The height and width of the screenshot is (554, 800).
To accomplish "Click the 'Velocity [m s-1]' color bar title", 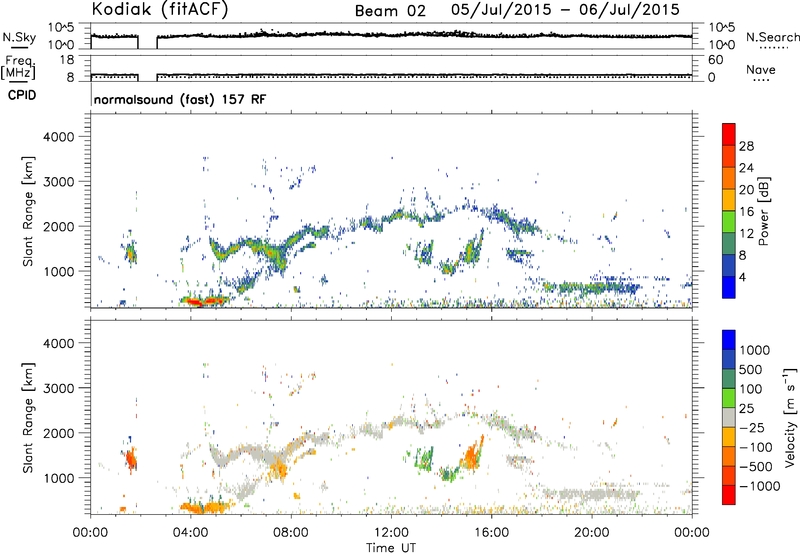I will click(x=790, y=417).
